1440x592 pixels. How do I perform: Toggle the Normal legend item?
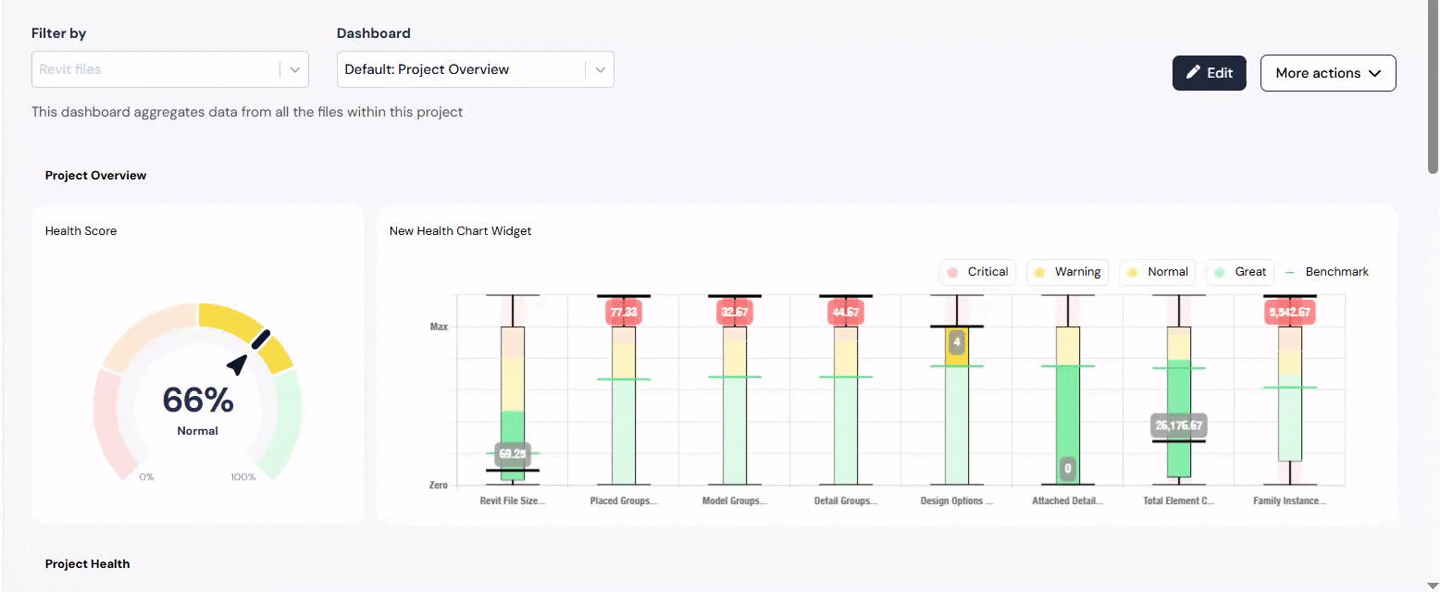point(1157,272)
